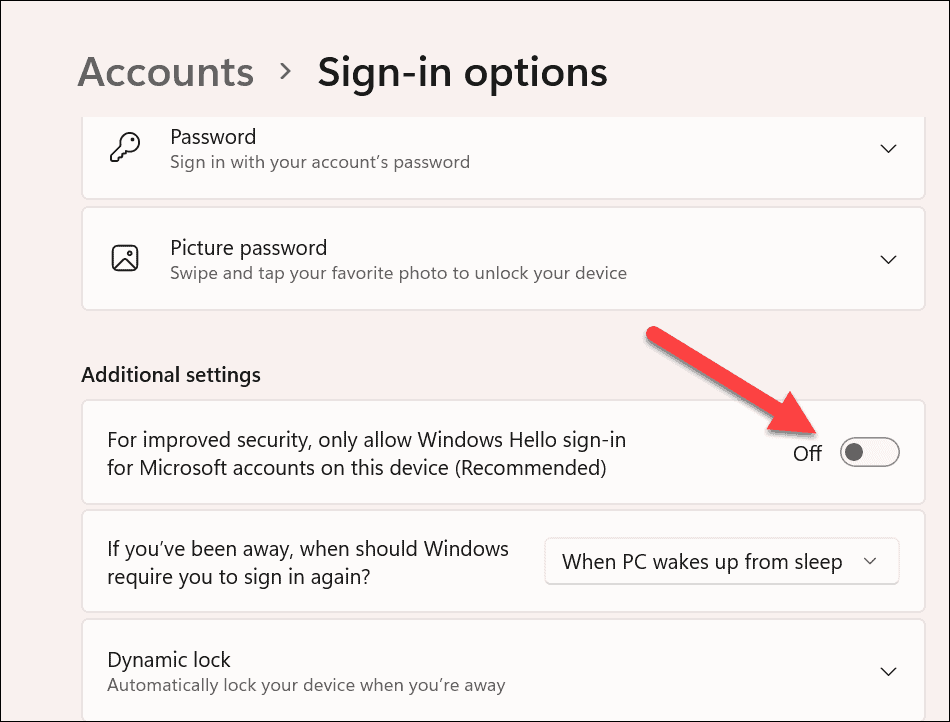This screenshot has height=722, width=950.
Task: Turn on Windows Hello-only sign-in for Microsoft accounts
Action: click(x=868, y=452)
